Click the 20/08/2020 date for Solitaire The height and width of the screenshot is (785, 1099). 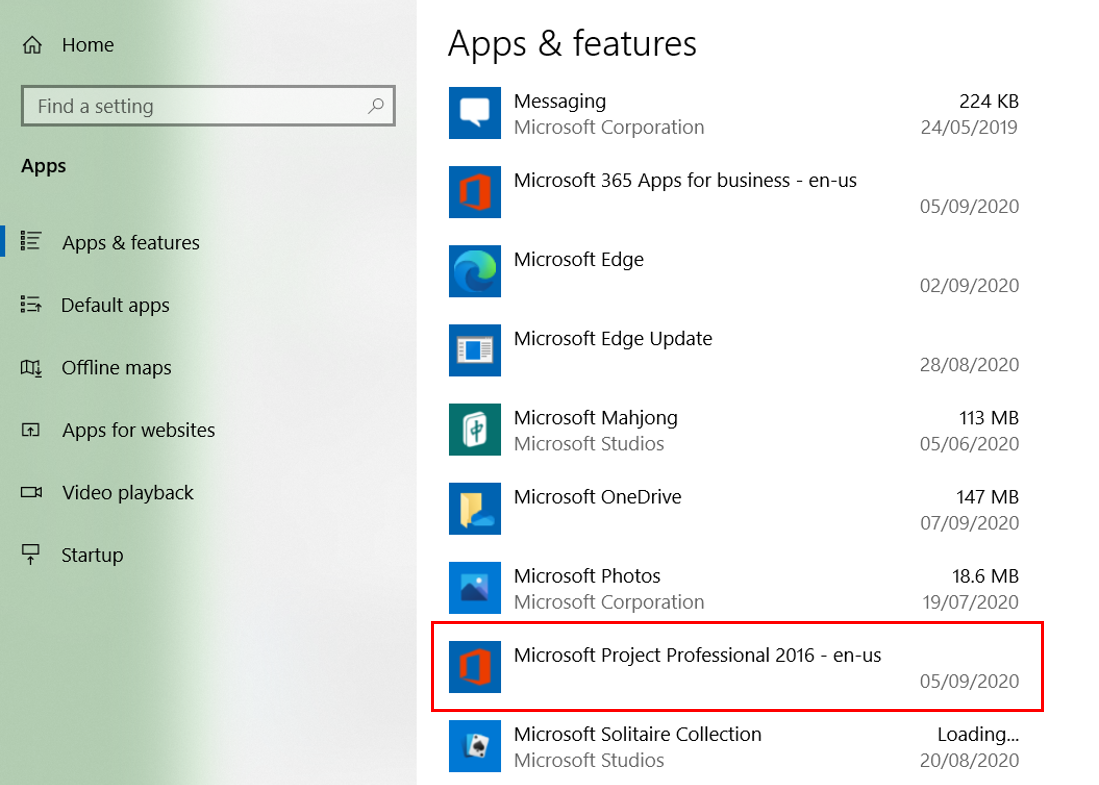pos(969,760)
